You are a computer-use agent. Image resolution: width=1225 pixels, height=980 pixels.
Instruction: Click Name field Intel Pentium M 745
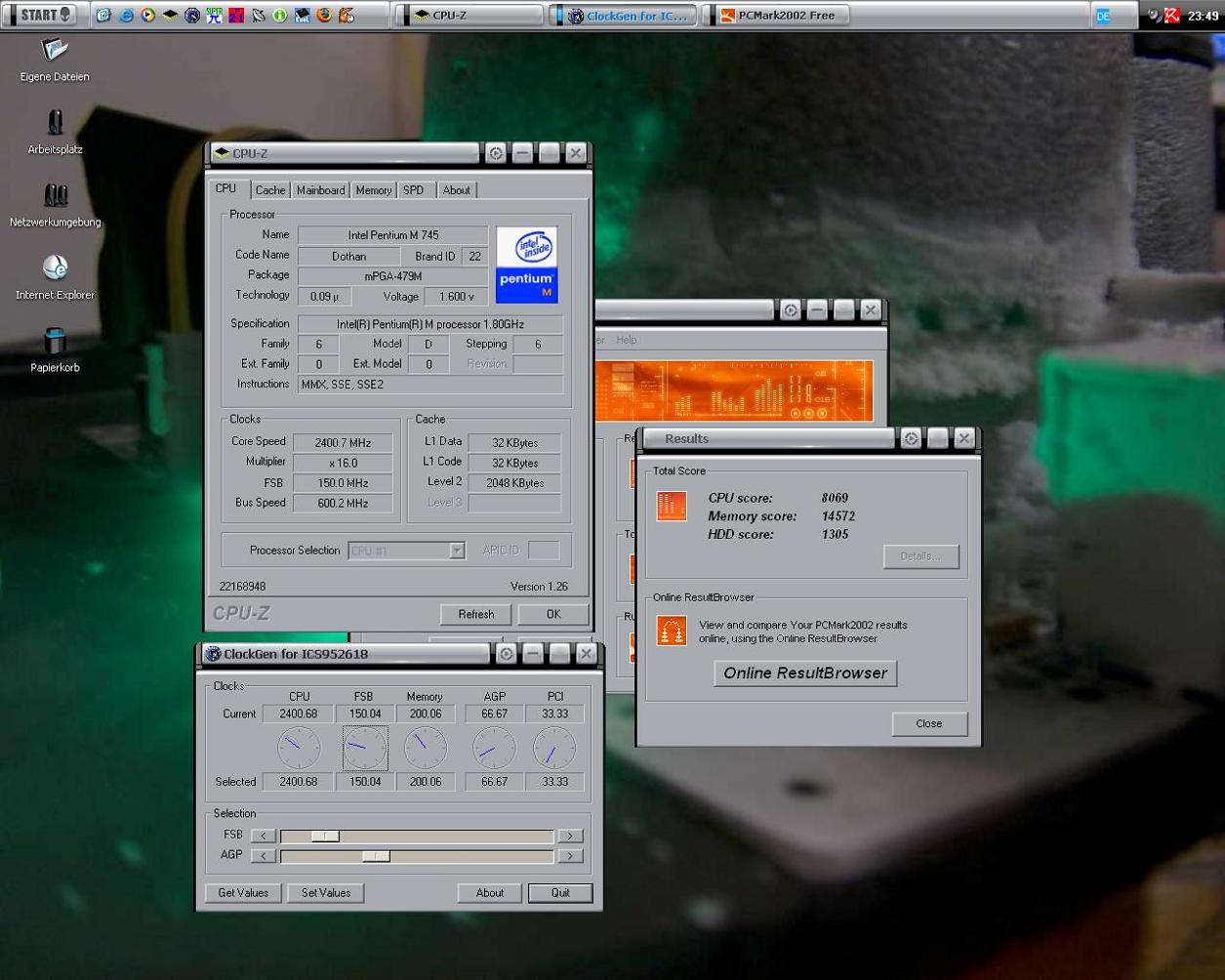[392, 235]
